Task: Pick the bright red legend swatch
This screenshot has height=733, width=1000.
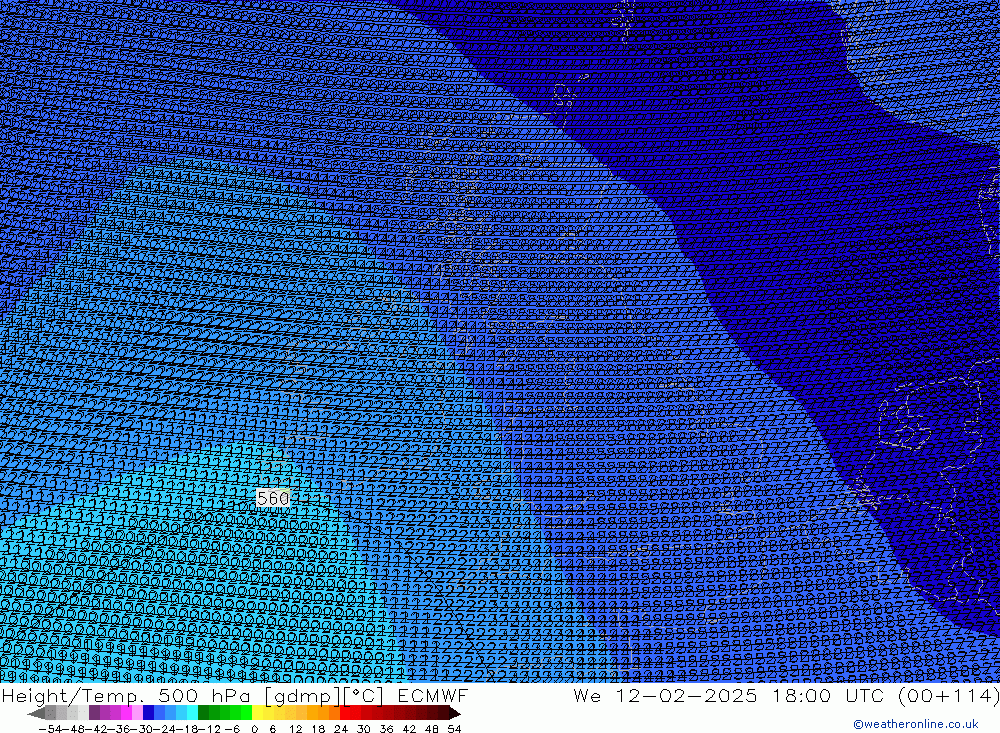Action: click(x=345, y=713)
